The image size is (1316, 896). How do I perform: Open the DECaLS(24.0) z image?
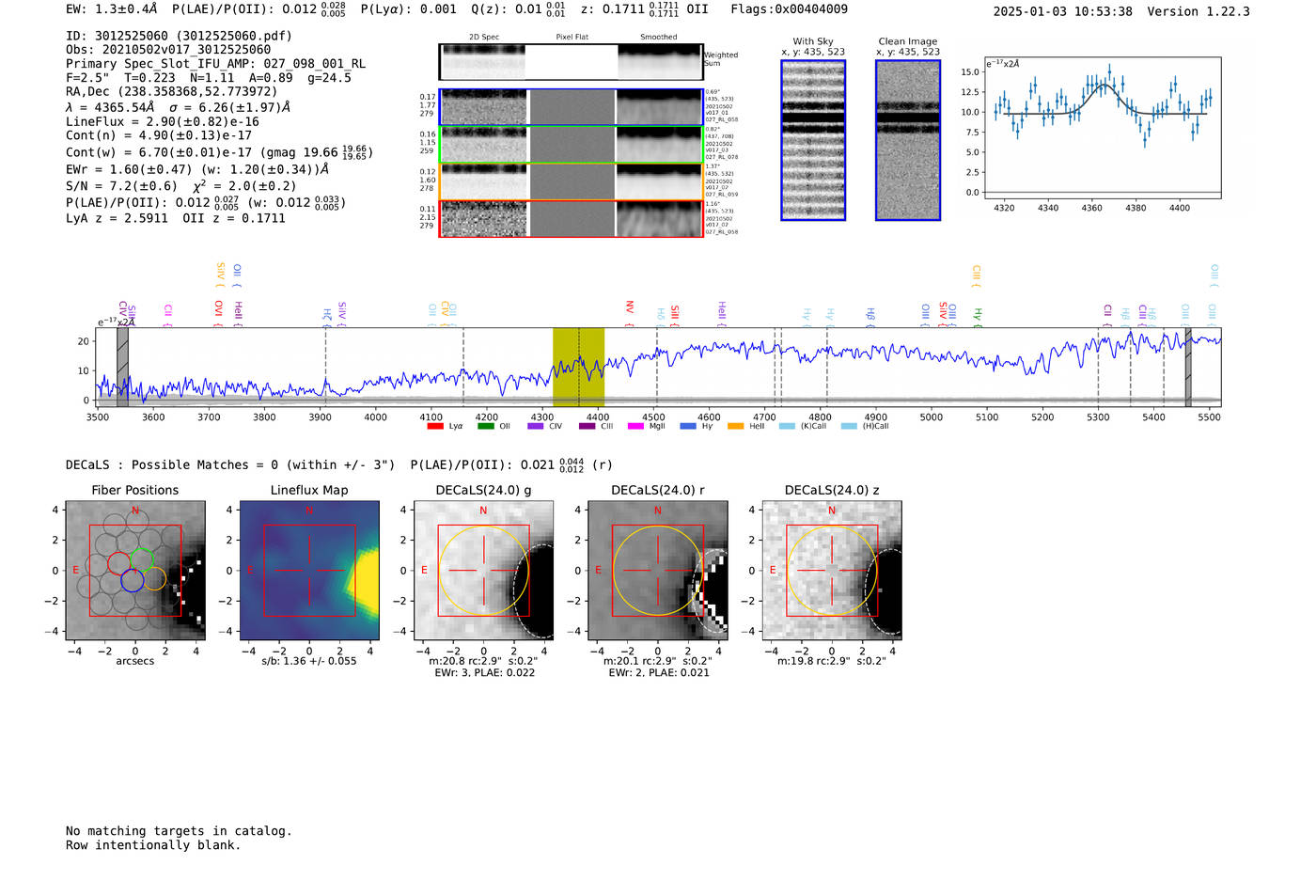832,571
